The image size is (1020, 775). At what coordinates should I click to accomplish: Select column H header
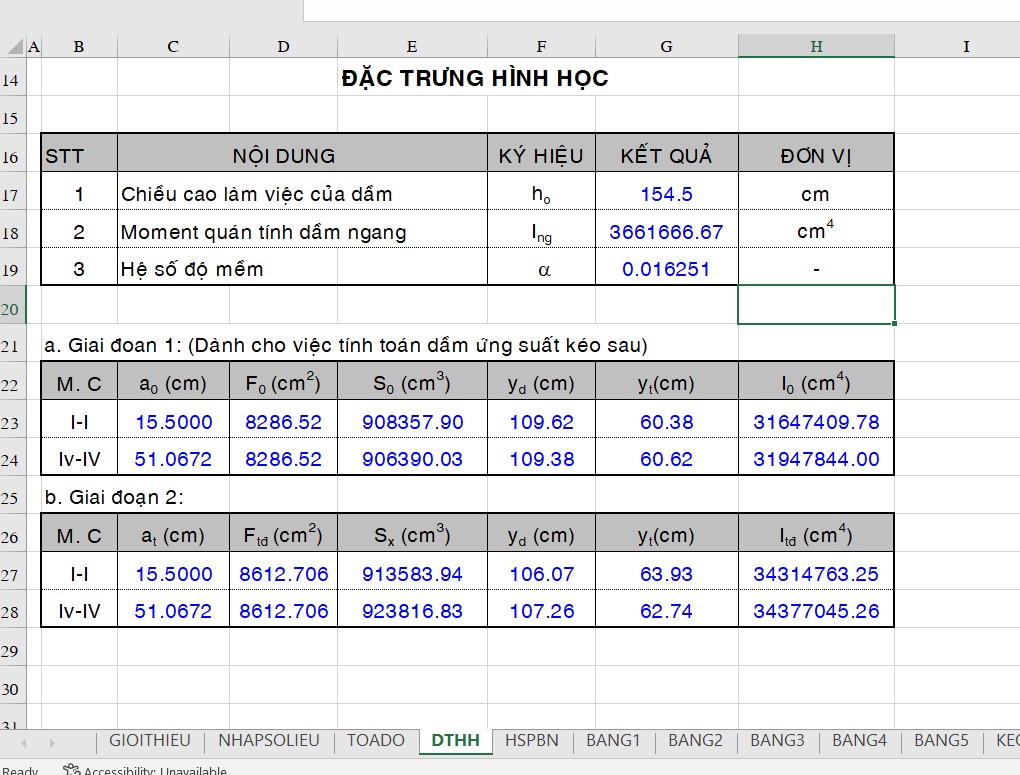pyautogui.click(x=816, y=46)
